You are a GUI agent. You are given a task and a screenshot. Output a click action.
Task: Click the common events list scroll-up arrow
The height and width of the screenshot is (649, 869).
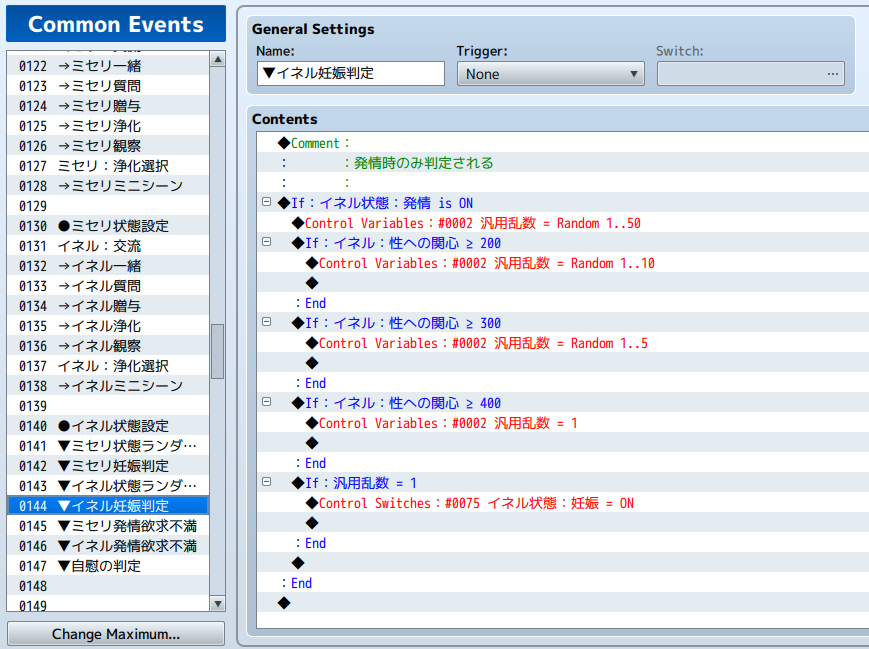point(218,59)
